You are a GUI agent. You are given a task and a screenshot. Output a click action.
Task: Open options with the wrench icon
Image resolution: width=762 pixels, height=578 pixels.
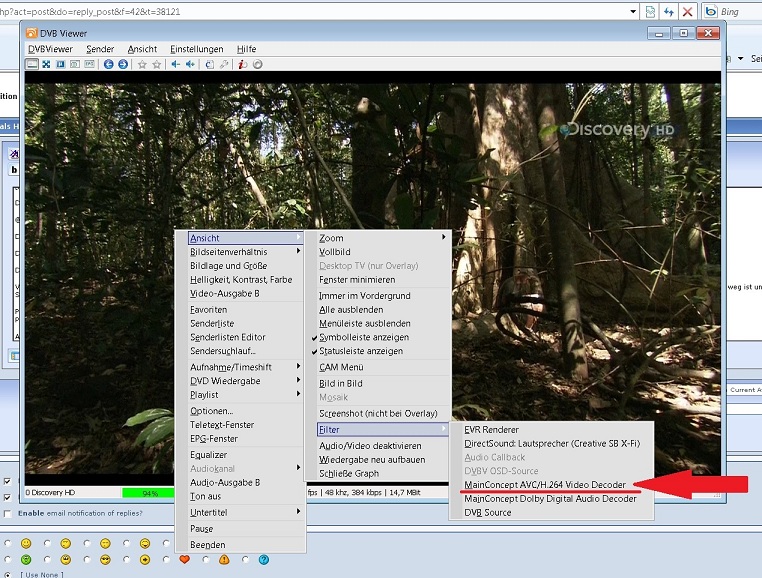click(x=224, y=64)
